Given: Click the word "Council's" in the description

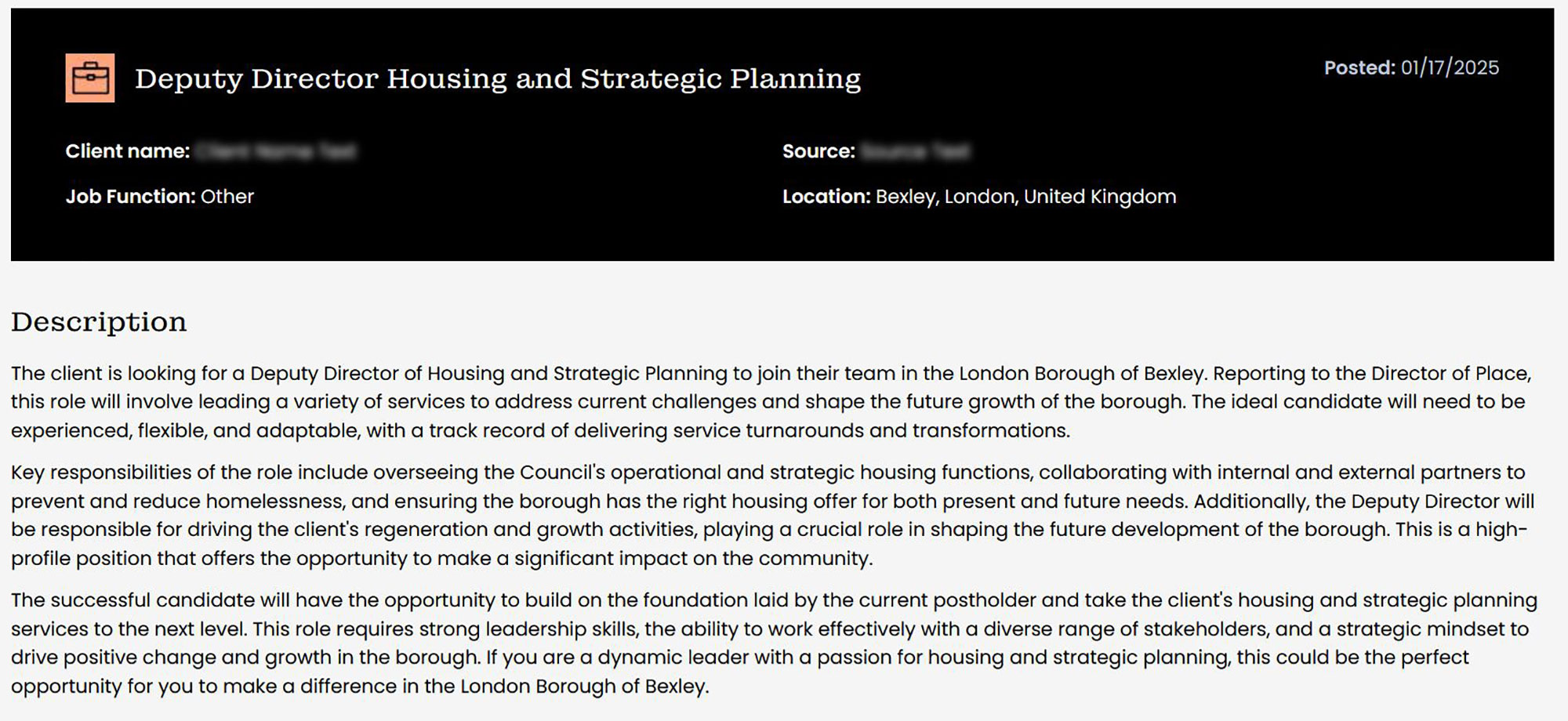Looking at the screenshot, I should click(x=562, y=473).
